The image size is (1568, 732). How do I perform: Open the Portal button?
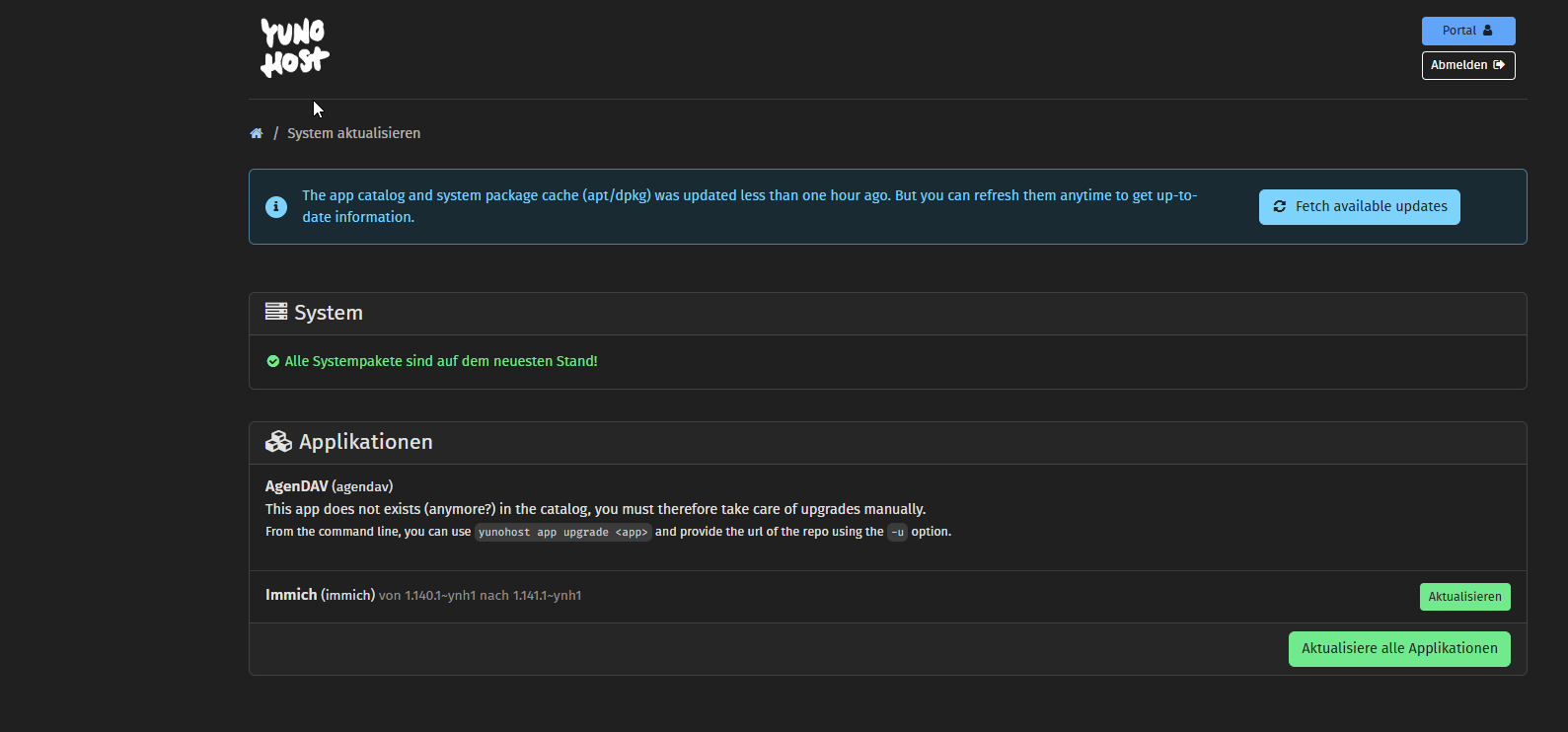pyautogui.click(x=1468, y=31)
